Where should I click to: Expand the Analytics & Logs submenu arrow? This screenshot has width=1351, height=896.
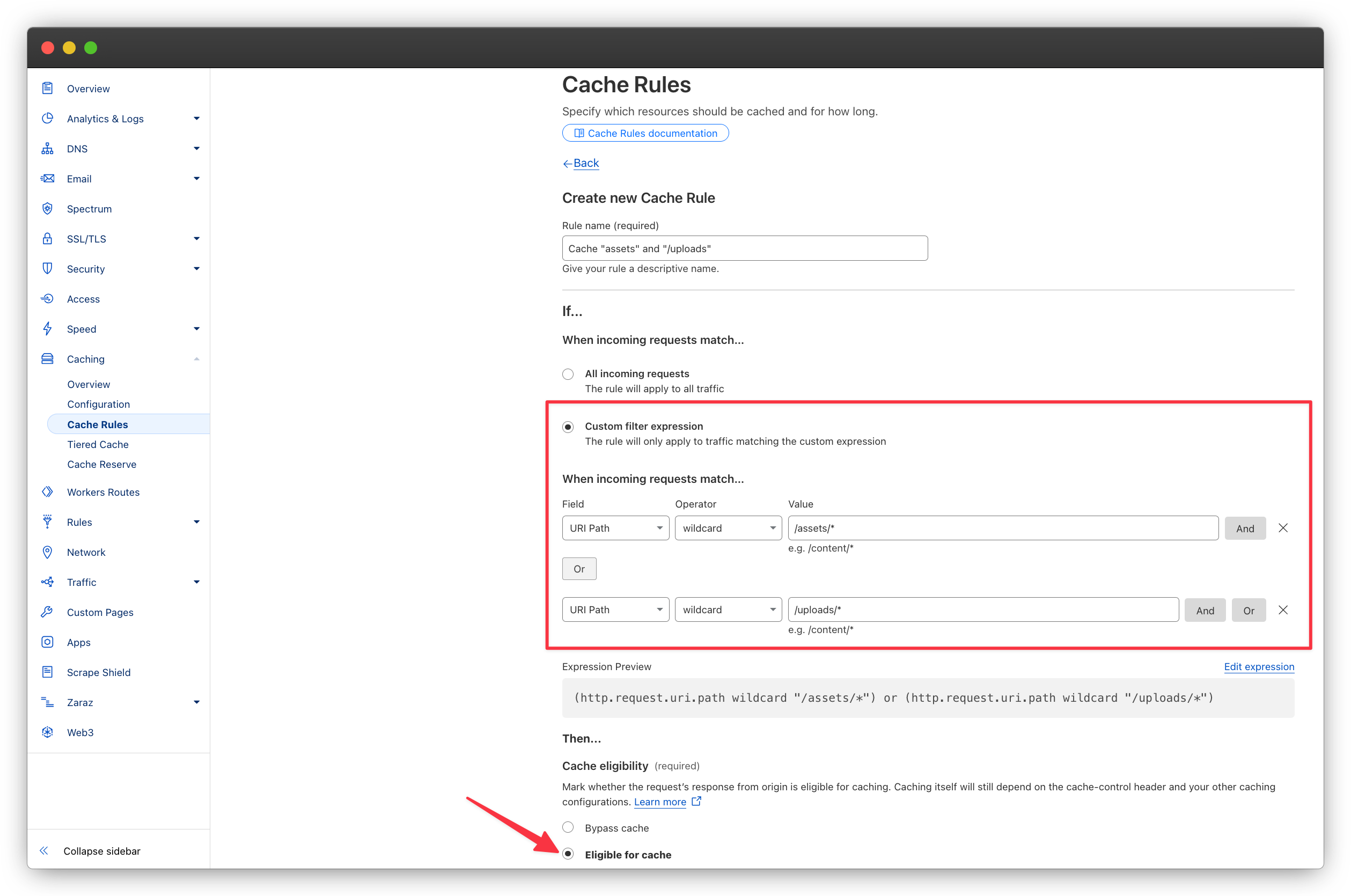point(196,118)
